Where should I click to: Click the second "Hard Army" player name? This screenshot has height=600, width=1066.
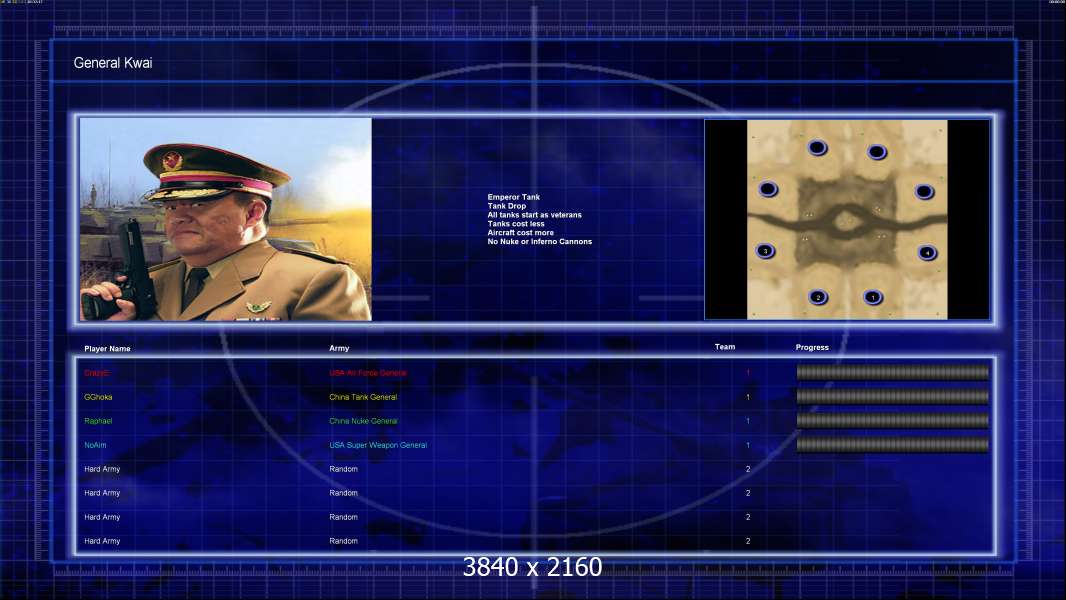point(102,493)
